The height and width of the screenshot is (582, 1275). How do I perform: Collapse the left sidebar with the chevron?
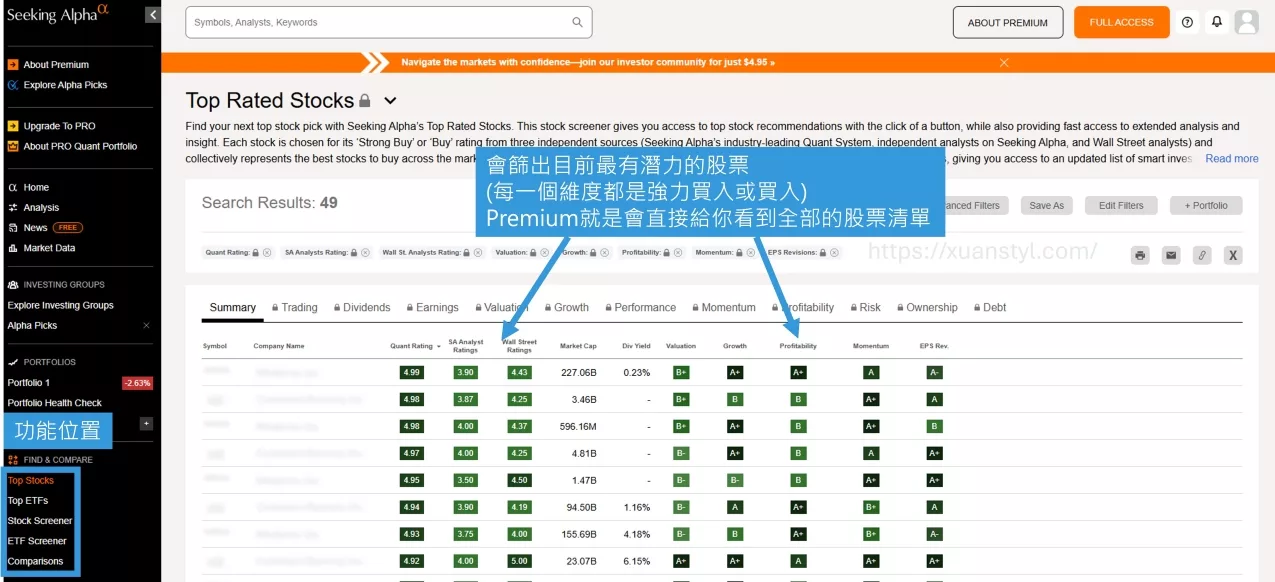click(152, 15)
